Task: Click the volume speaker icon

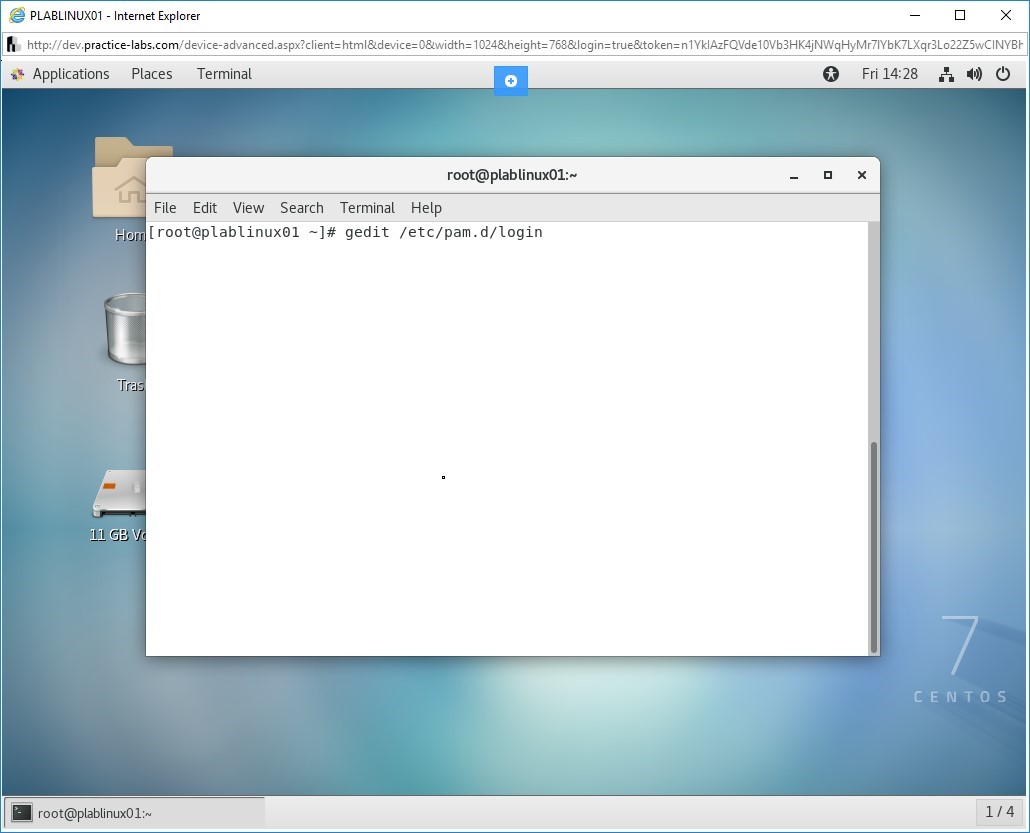Action: coord(974,73)
